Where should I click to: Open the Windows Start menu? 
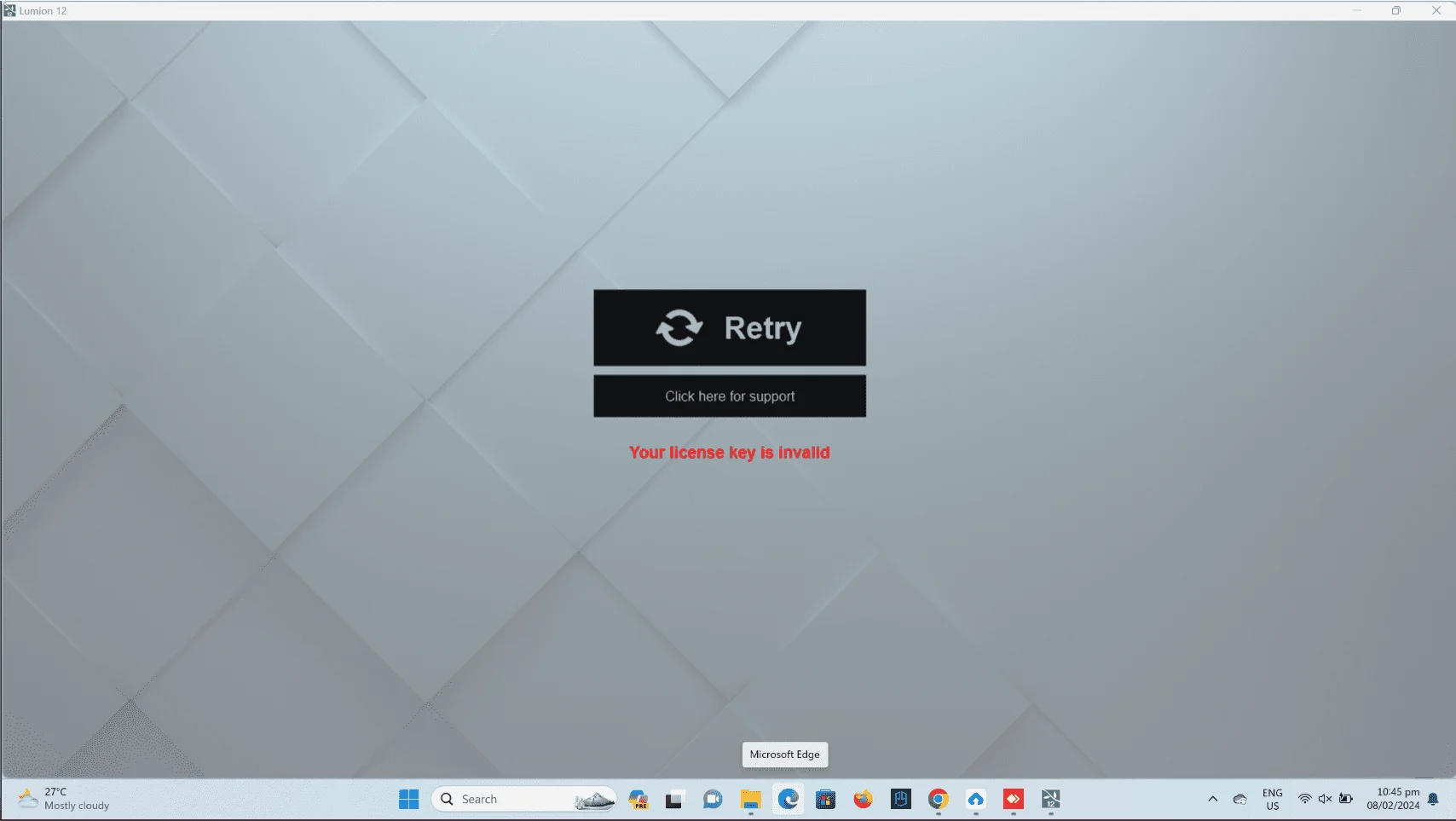pos(409,799)
